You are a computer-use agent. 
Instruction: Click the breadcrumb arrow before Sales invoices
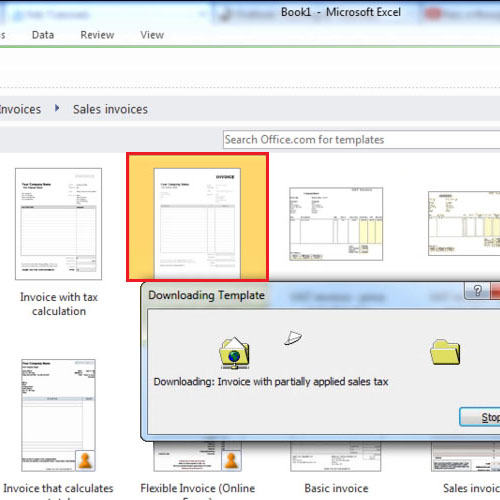click(x=57, y=108)
